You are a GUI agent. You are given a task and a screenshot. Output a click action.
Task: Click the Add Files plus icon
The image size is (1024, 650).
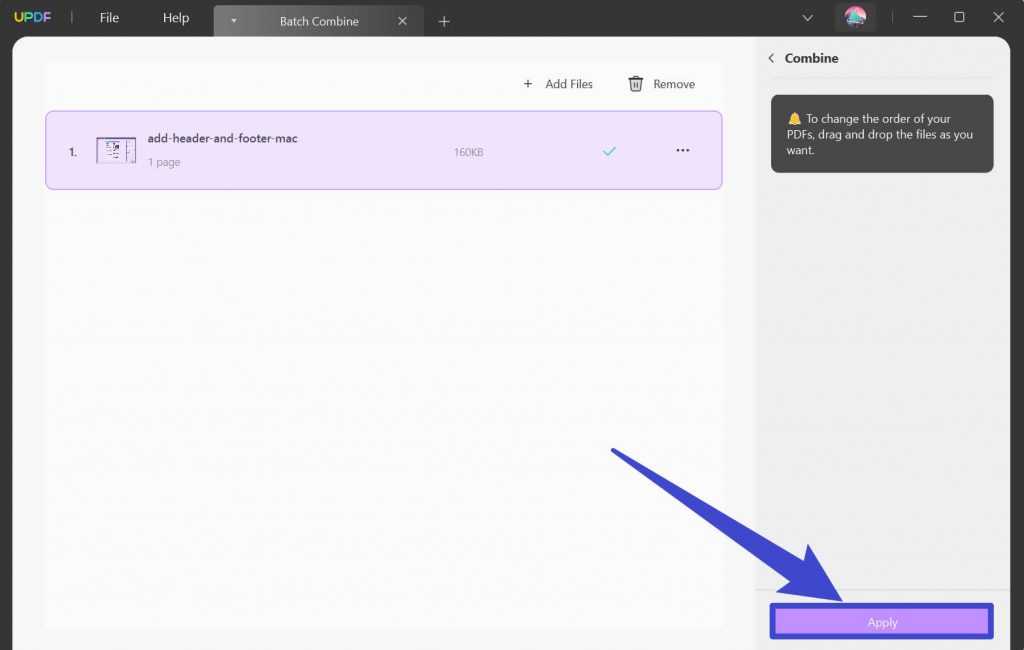(528, 84)
